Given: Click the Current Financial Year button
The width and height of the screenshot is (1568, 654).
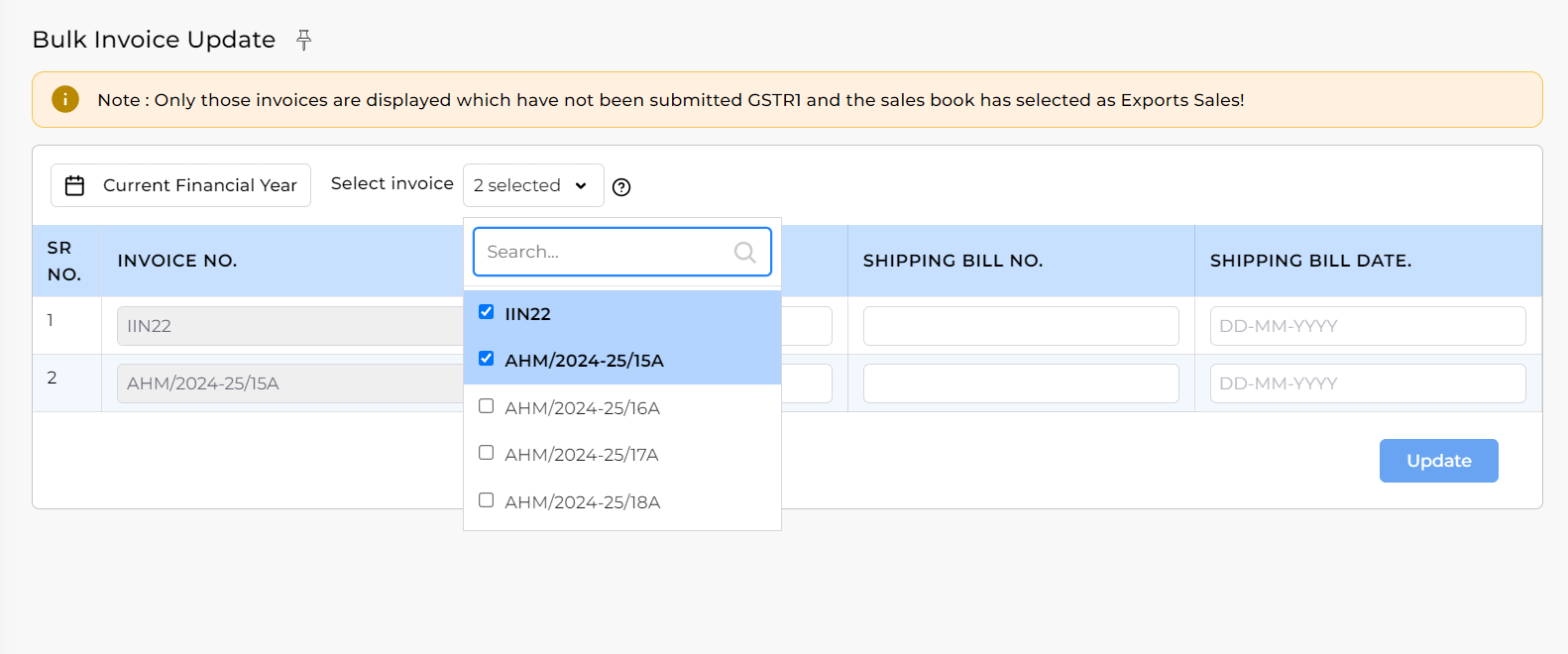Looking at the screenshot, I should [x=180, y=185].
